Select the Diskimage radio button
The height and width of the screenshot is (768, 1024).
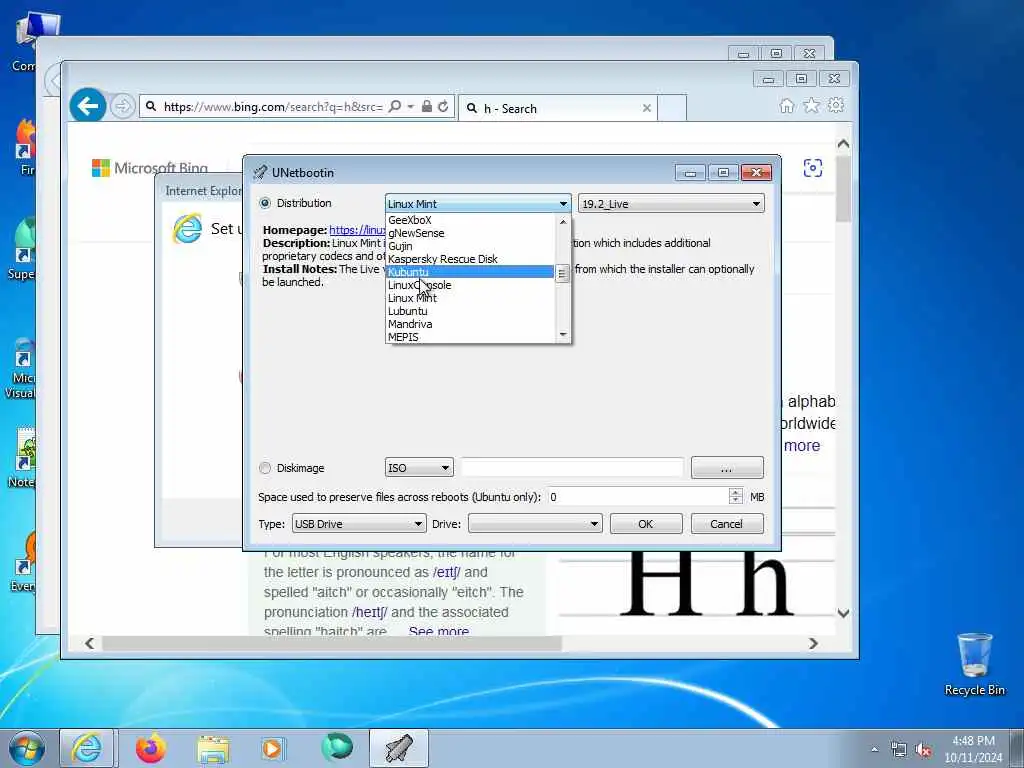(265, 468)
